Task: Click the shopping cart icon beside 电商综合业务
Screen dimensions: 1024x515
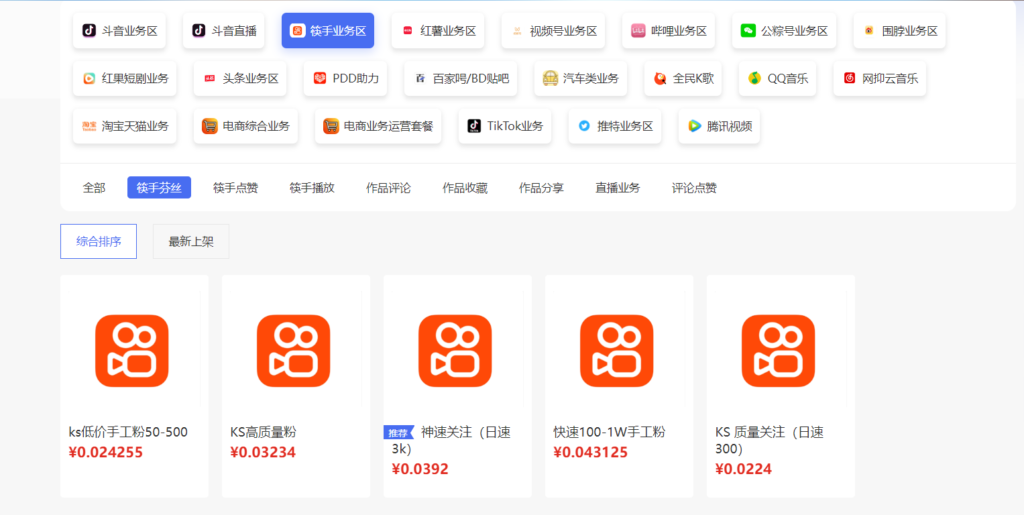Action: 210,127
